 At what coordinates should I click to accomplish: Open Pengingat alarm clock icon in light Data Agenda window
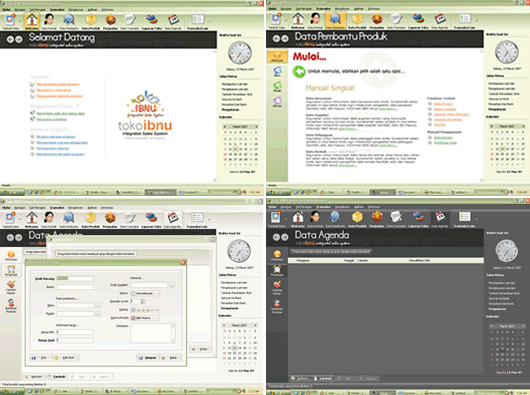pos(11,269)
